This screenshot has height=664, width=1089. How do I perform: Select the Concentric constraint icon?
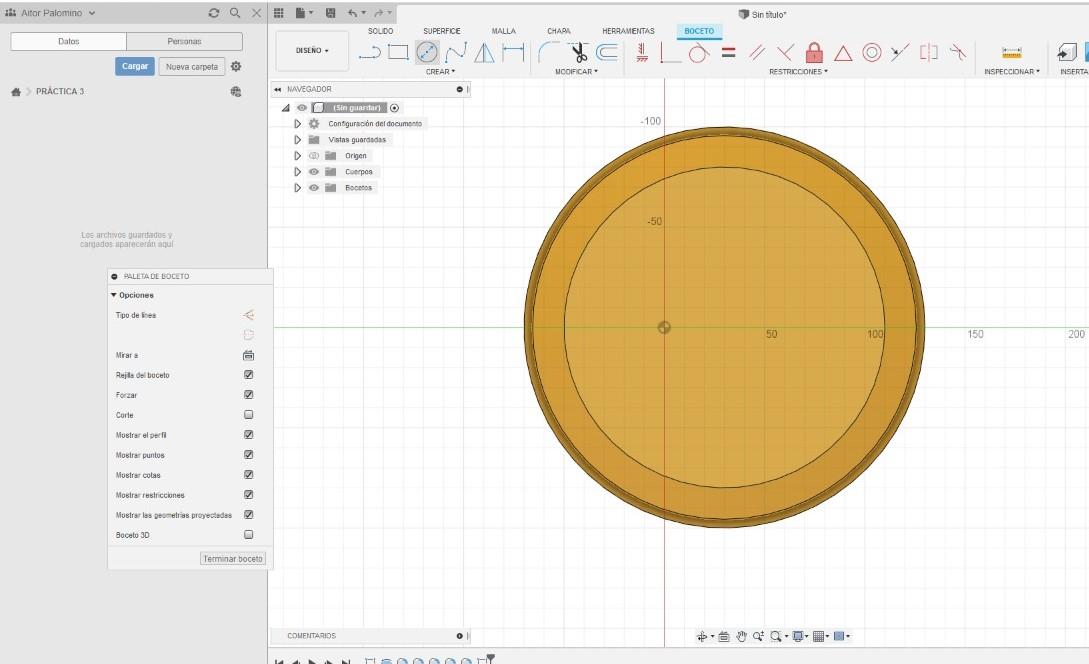pos(872,52)
